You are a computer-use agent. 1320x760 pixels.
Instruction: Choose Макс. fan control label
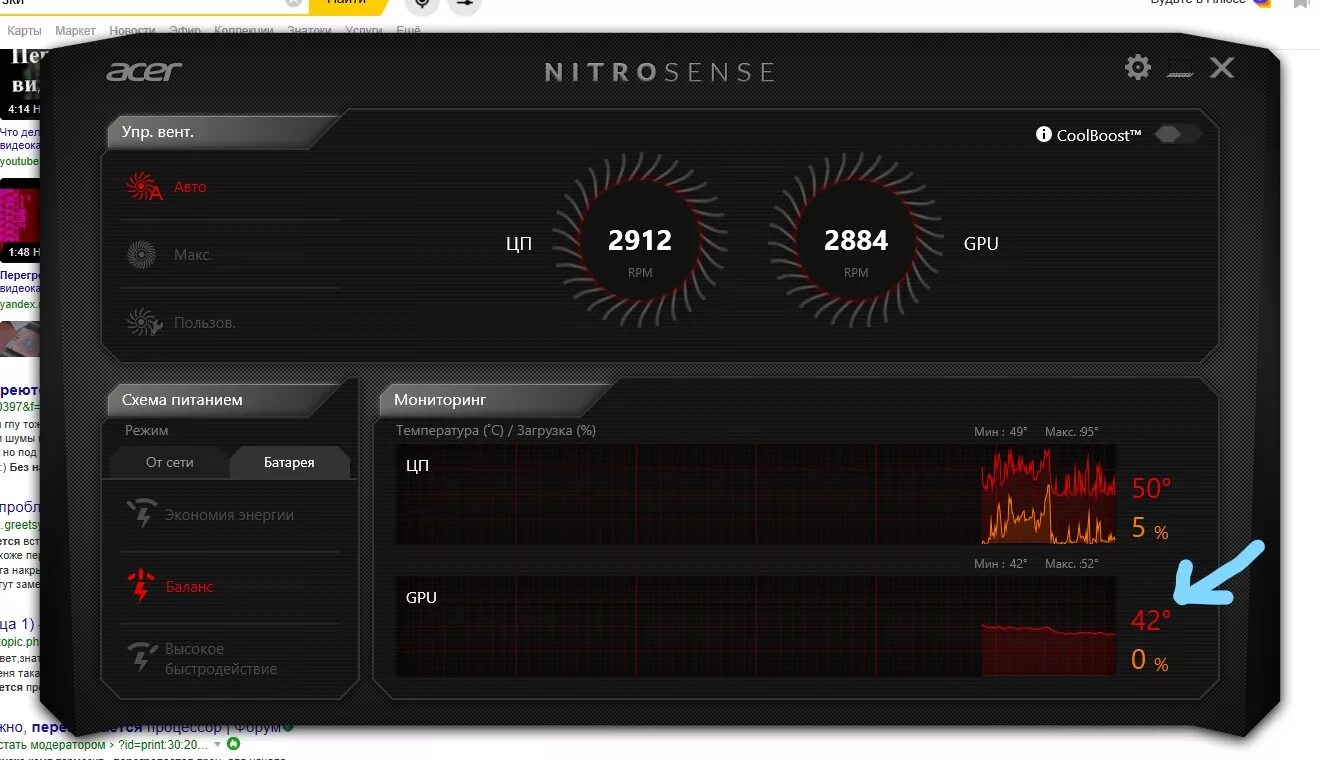[193, 255]
